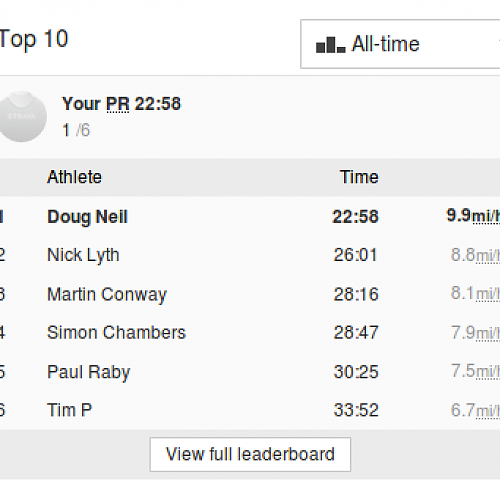Image resolution: width=500 pixels, height=500 pixels.
Task: Click Martin Conway's 28:16 time
Action: 356,294
